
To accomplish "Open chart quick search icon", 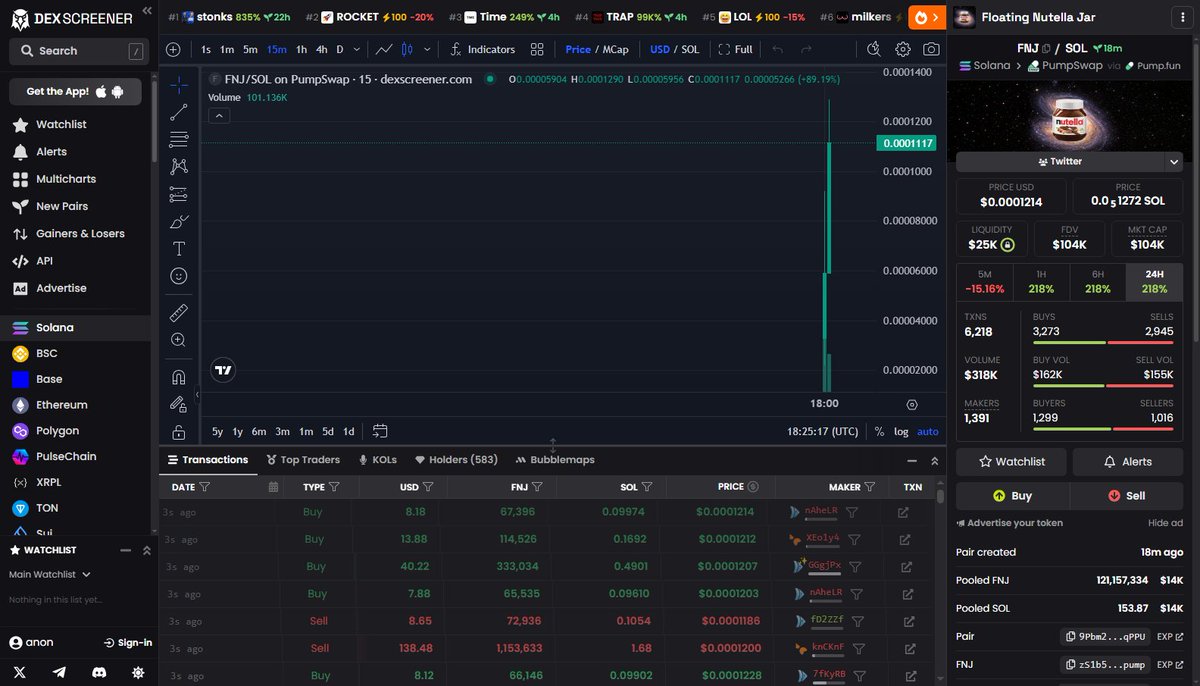I will 873,49.
